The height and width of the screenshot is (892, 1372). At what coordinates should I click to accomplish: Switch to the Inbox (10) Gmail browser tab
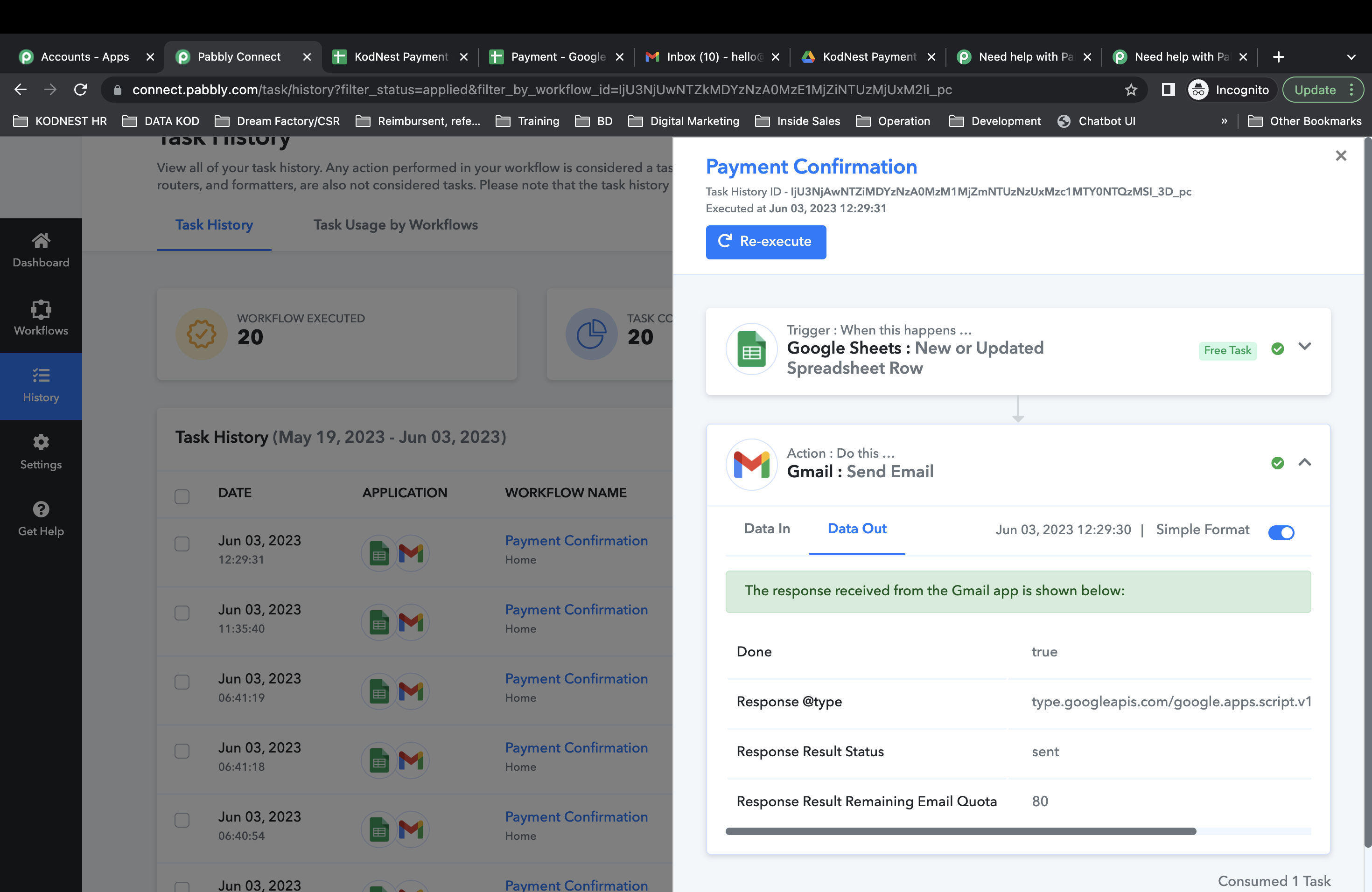713,56
